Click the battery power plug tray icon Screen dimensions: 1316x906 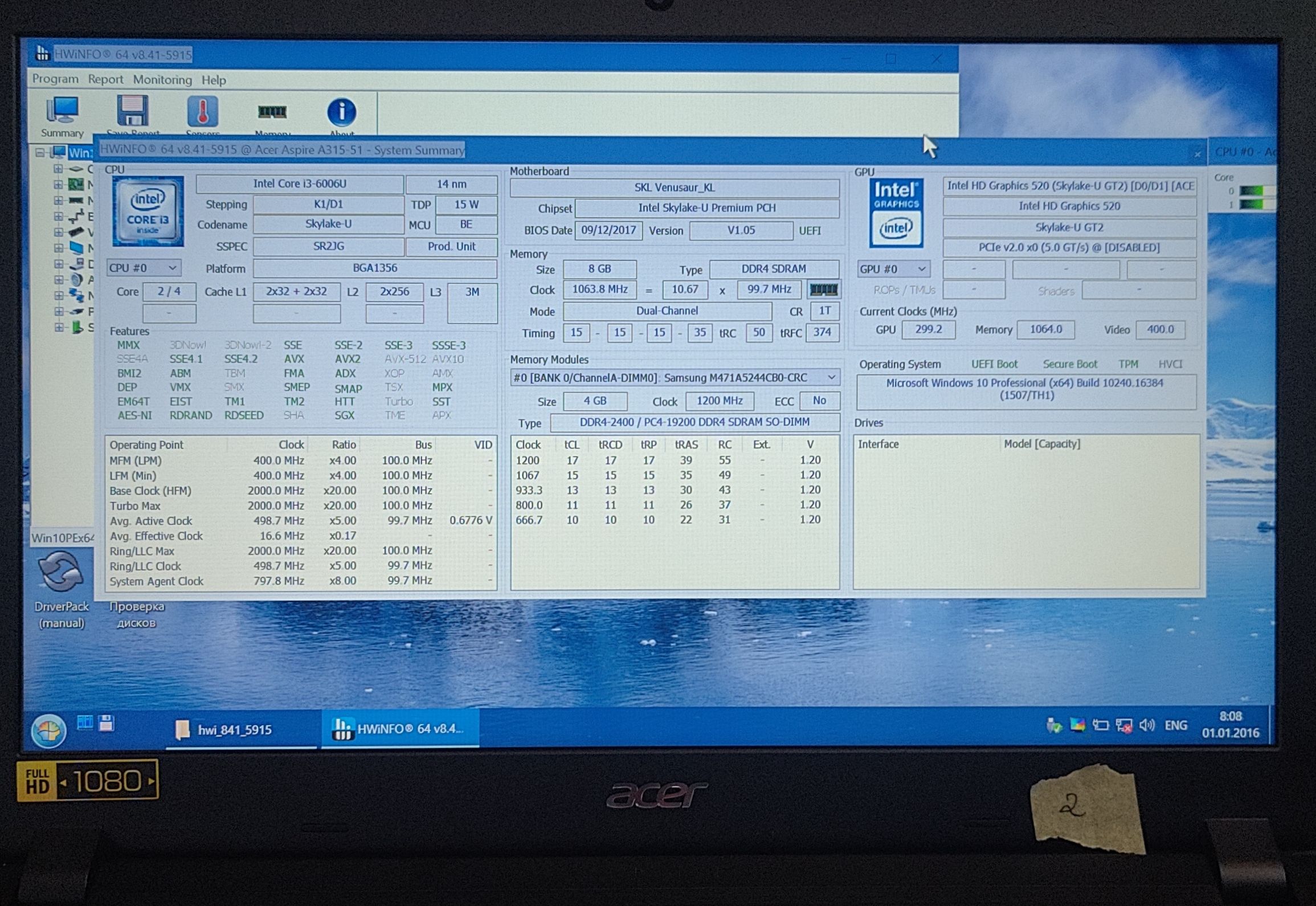[1101, 725]
